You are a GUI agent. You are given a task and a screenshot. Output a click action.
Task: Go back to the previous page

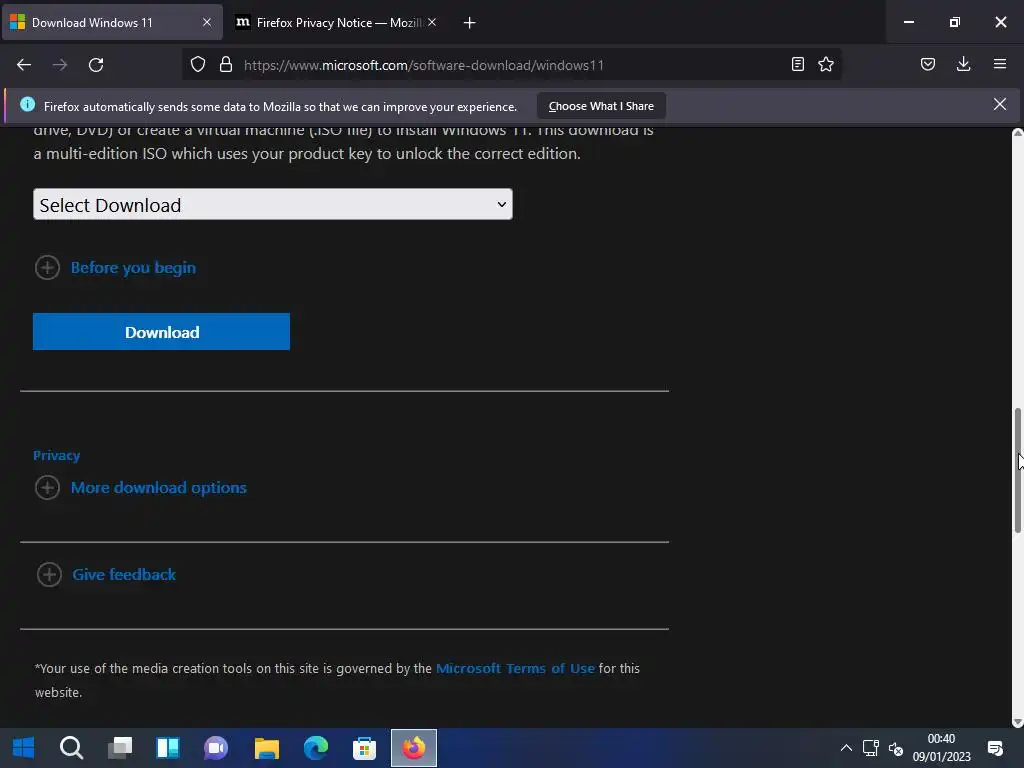pos(24,65)
